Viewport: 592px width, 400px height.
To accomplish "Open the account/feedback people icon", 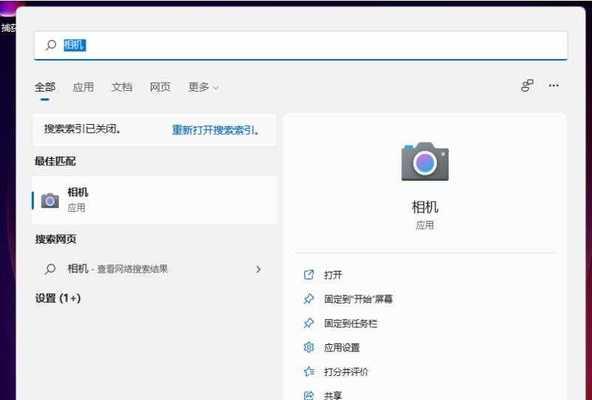I will pos(527,86).
